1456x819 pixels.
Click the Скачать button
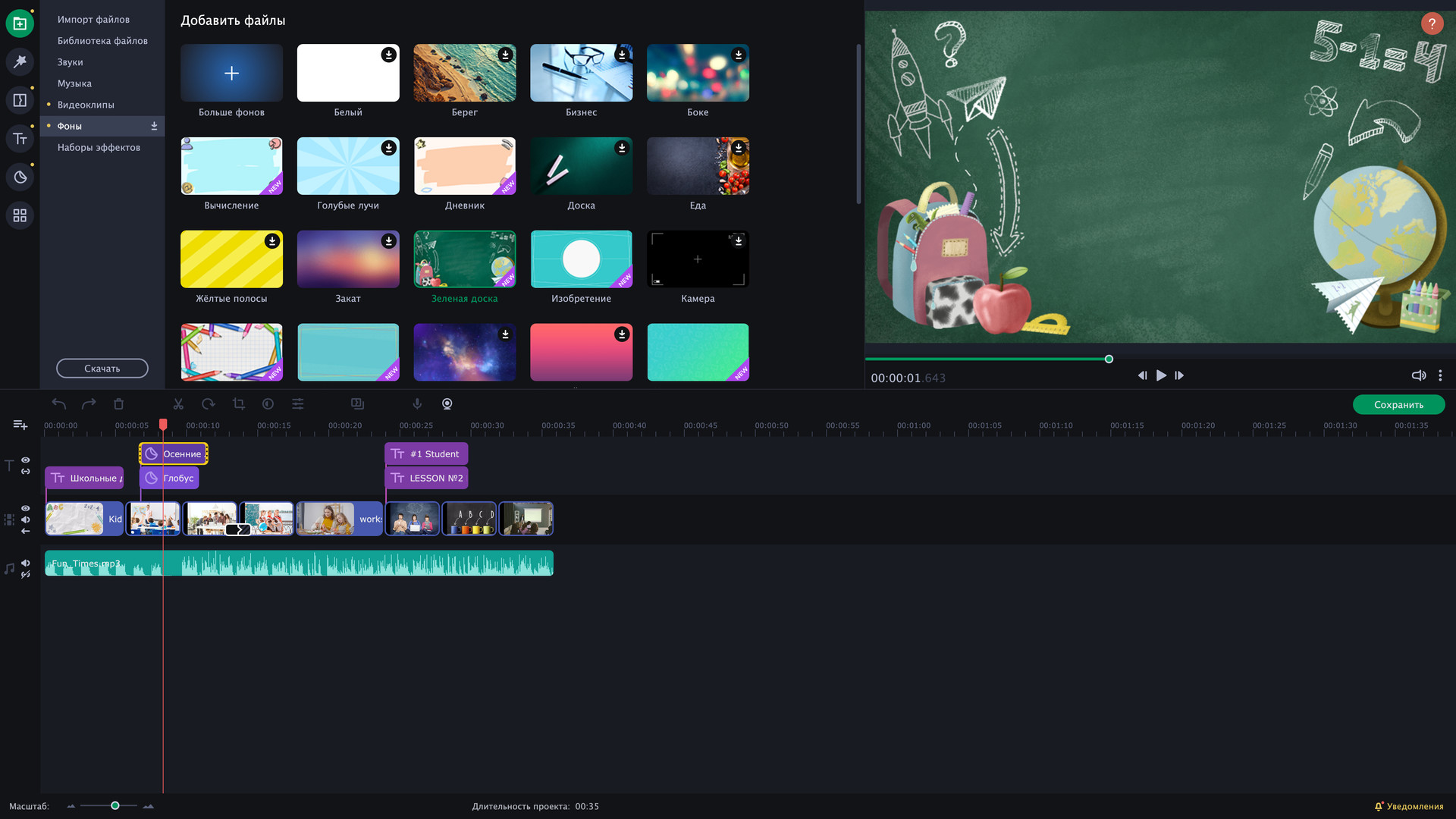102,369
